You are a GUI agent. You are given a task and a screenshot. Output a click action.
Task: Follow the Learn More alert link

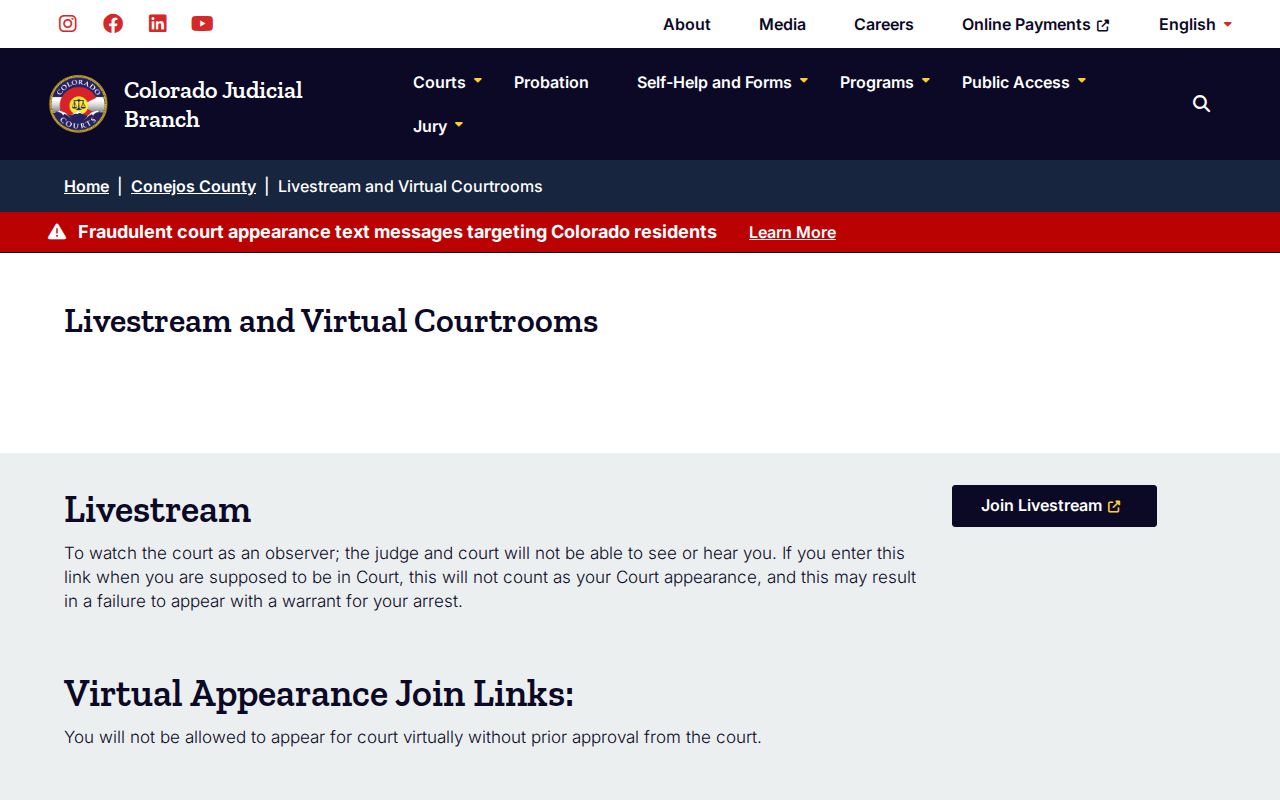click(x=792, y=232)
